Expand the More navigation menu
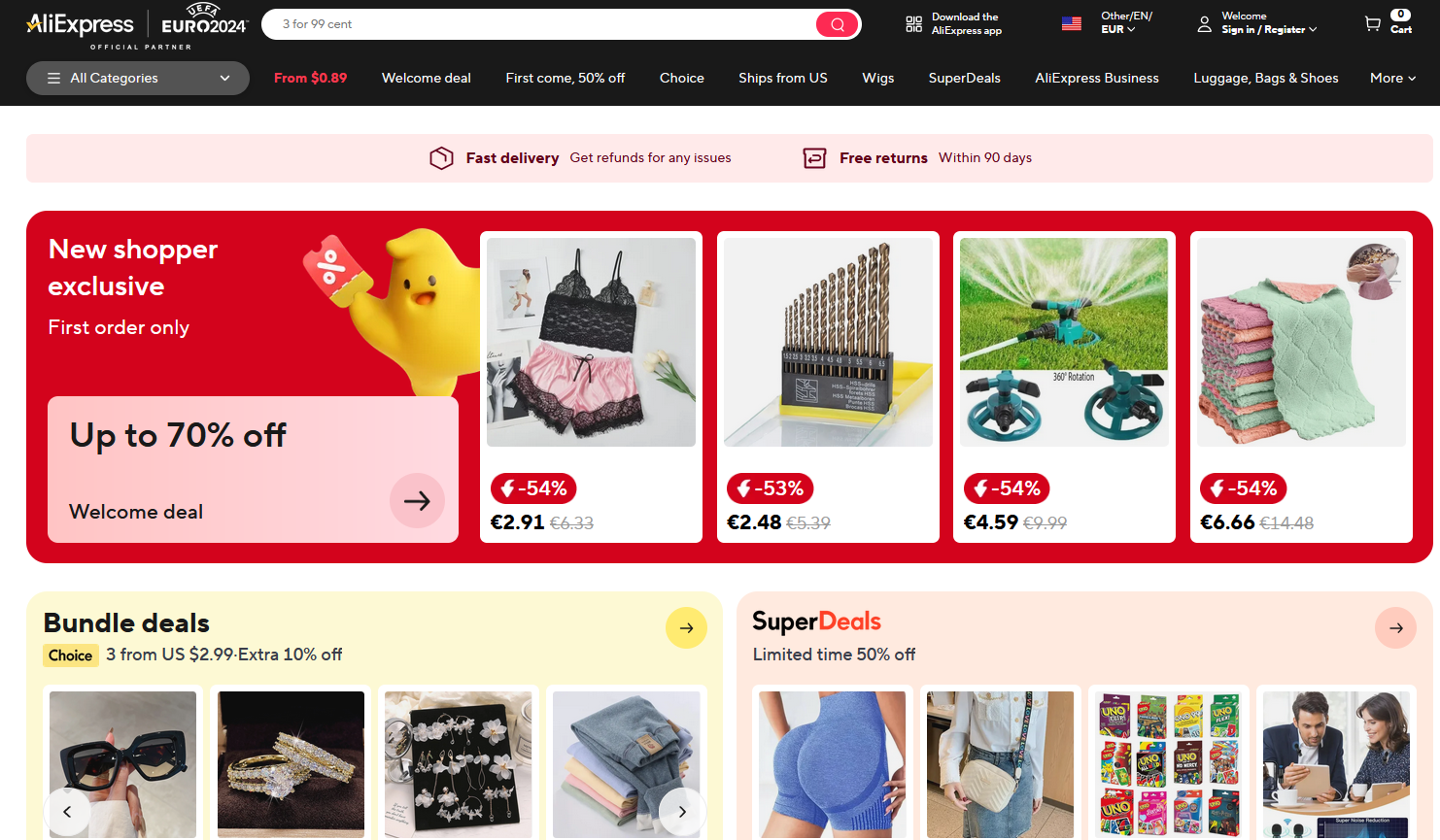The width and height of the screenshot is (1440, 840). (x=1392, y=78)
